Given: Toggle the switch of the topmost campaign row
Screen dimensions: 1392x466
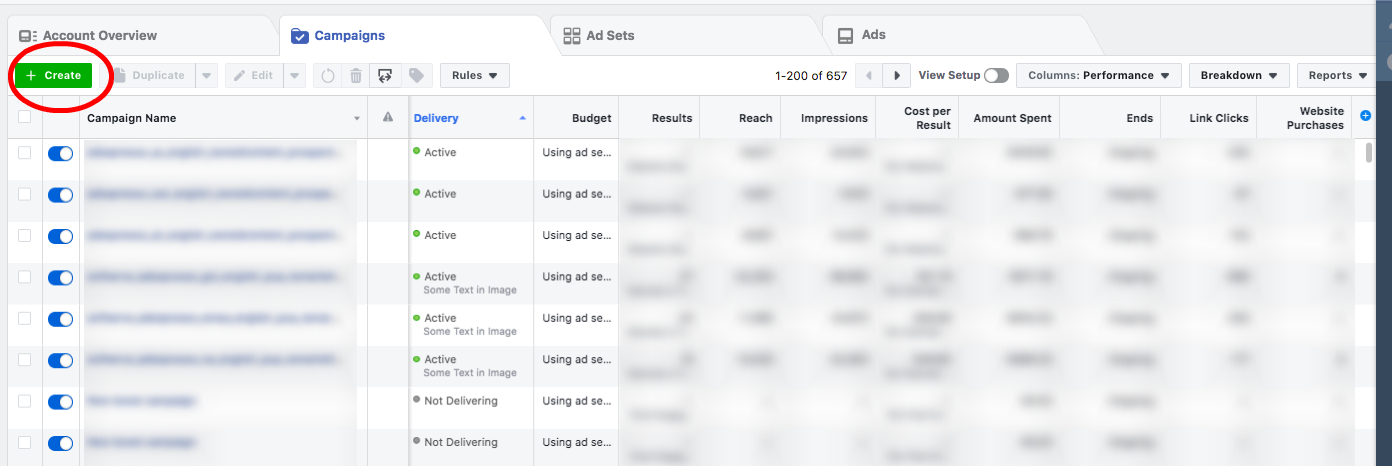Looking at the screenshot, I should pyautogui.click(x=60, y=153).
